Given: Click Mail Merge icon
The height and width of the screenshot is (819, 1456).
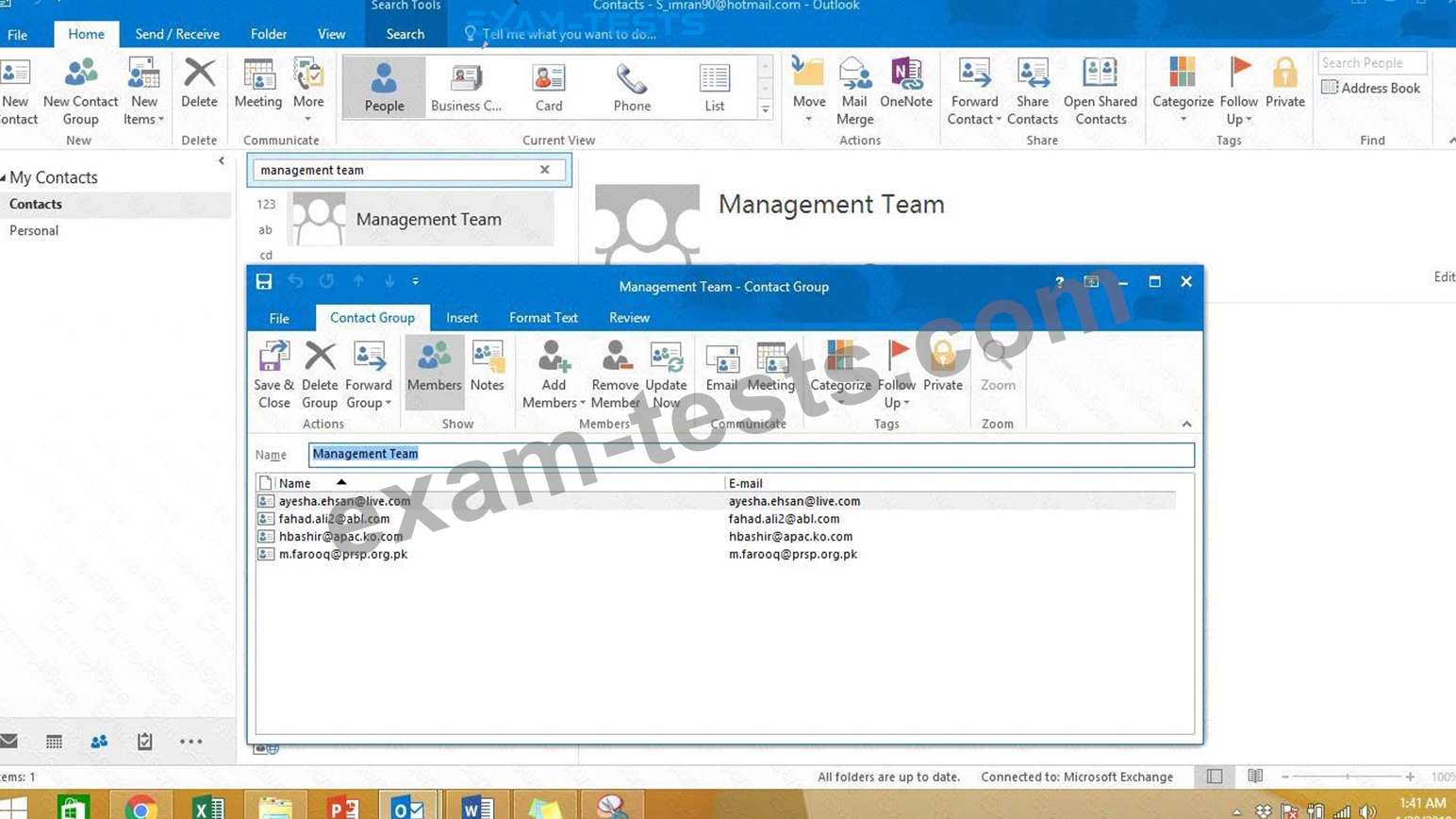Looking at the screenshot, I should (x=854, y=92).
